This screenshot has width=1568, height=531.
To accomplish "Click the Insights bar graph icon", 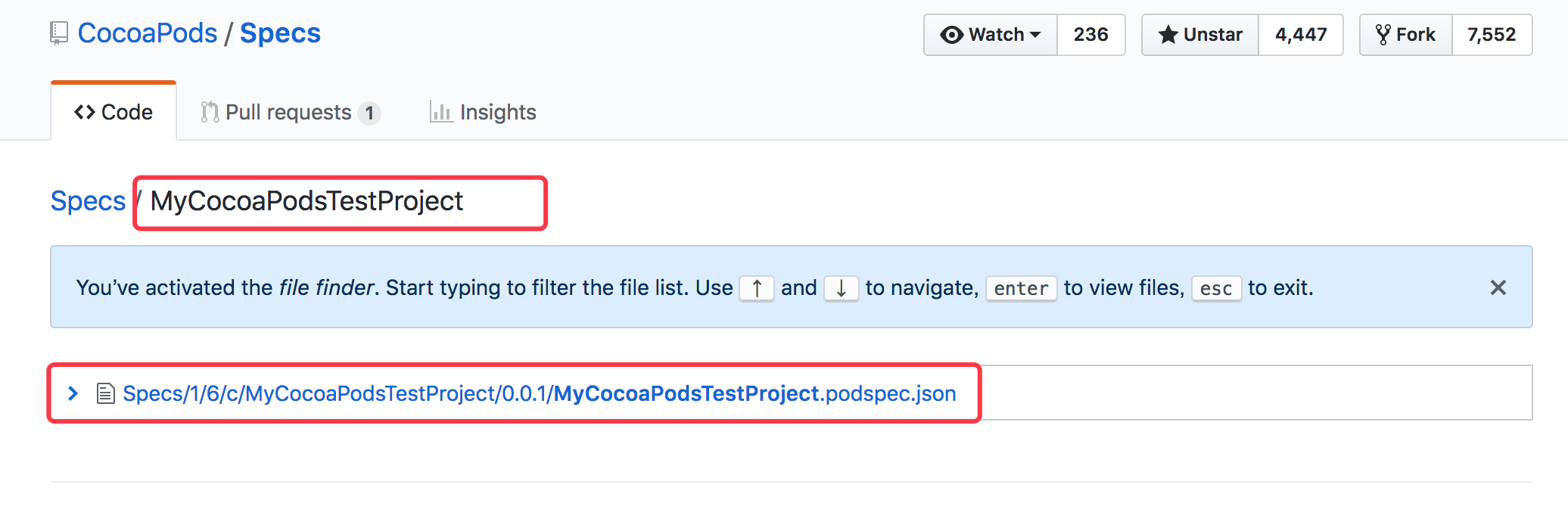I will (440, 112).
